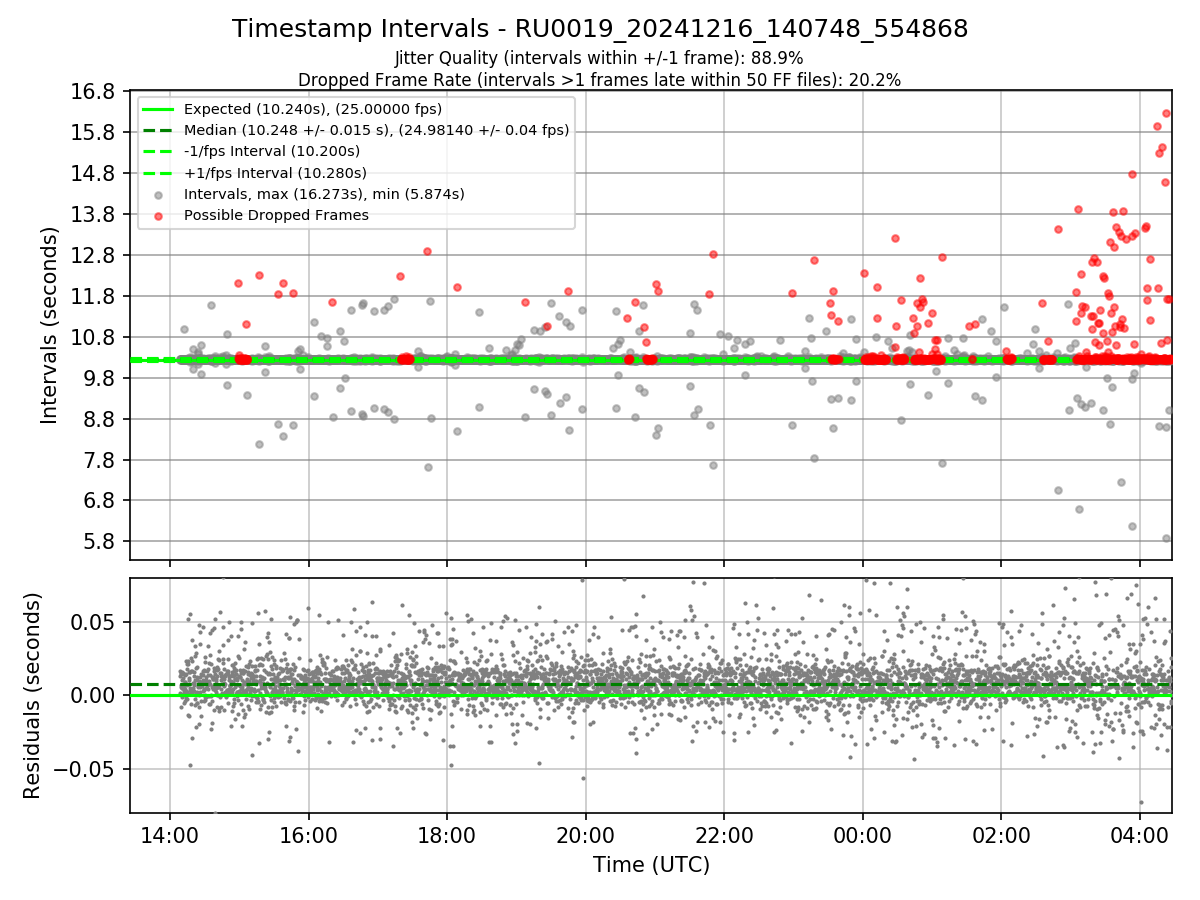Screen dimensions: 1200x900
Task: Click the red dot marker in legend
Action: pos(158,215)
